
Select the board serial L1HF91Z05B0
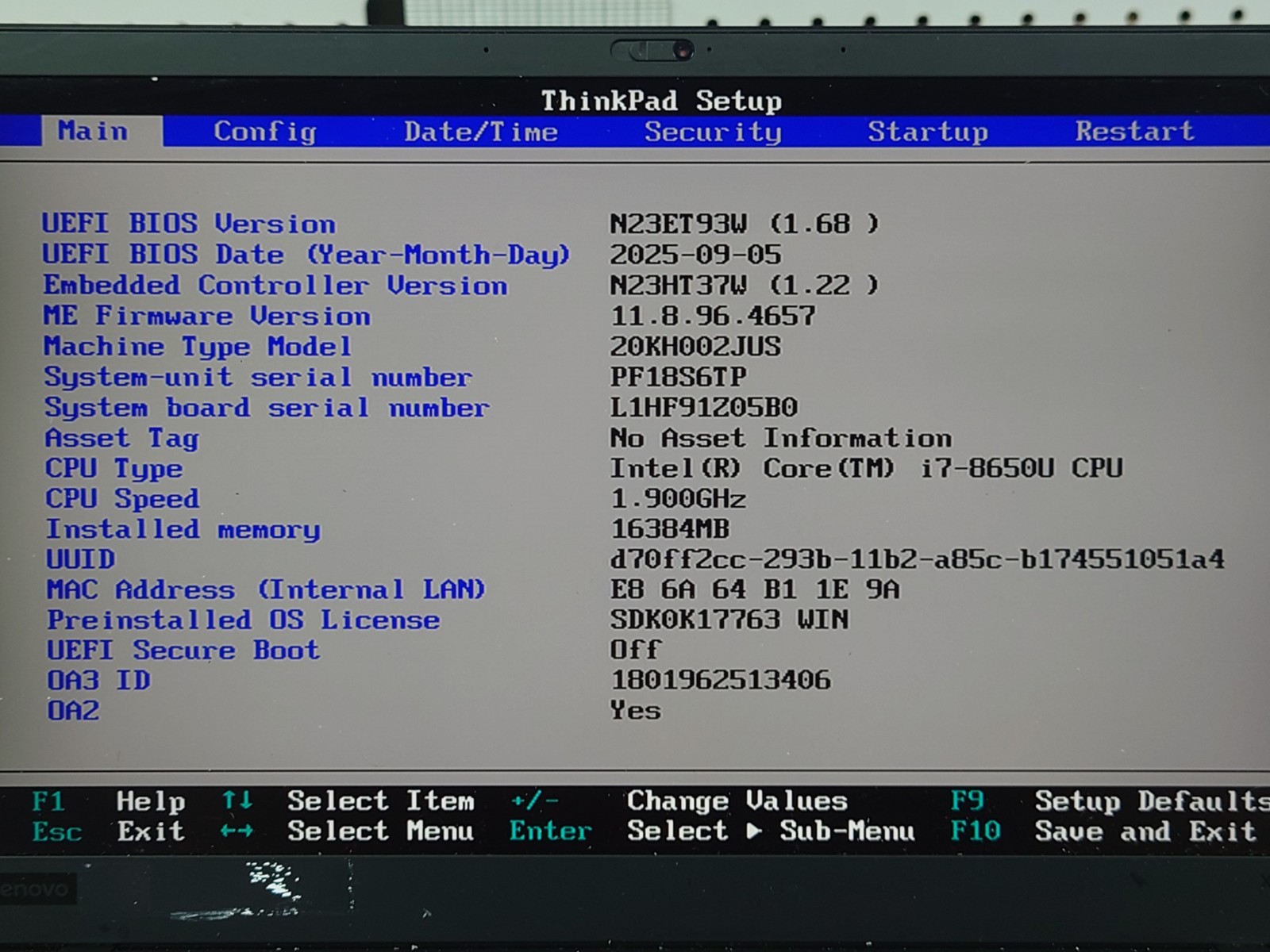[x=703, y=408]
